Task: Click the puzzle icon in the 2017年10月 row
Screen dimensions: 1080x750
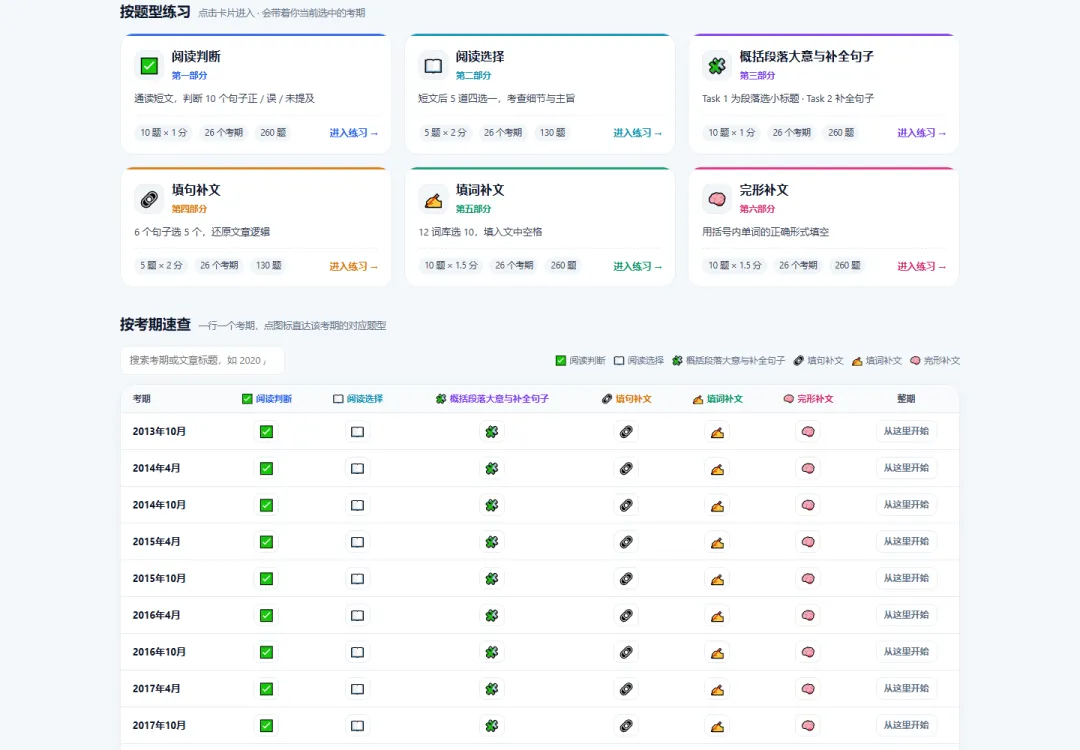Action: click(x=492, y=726)
